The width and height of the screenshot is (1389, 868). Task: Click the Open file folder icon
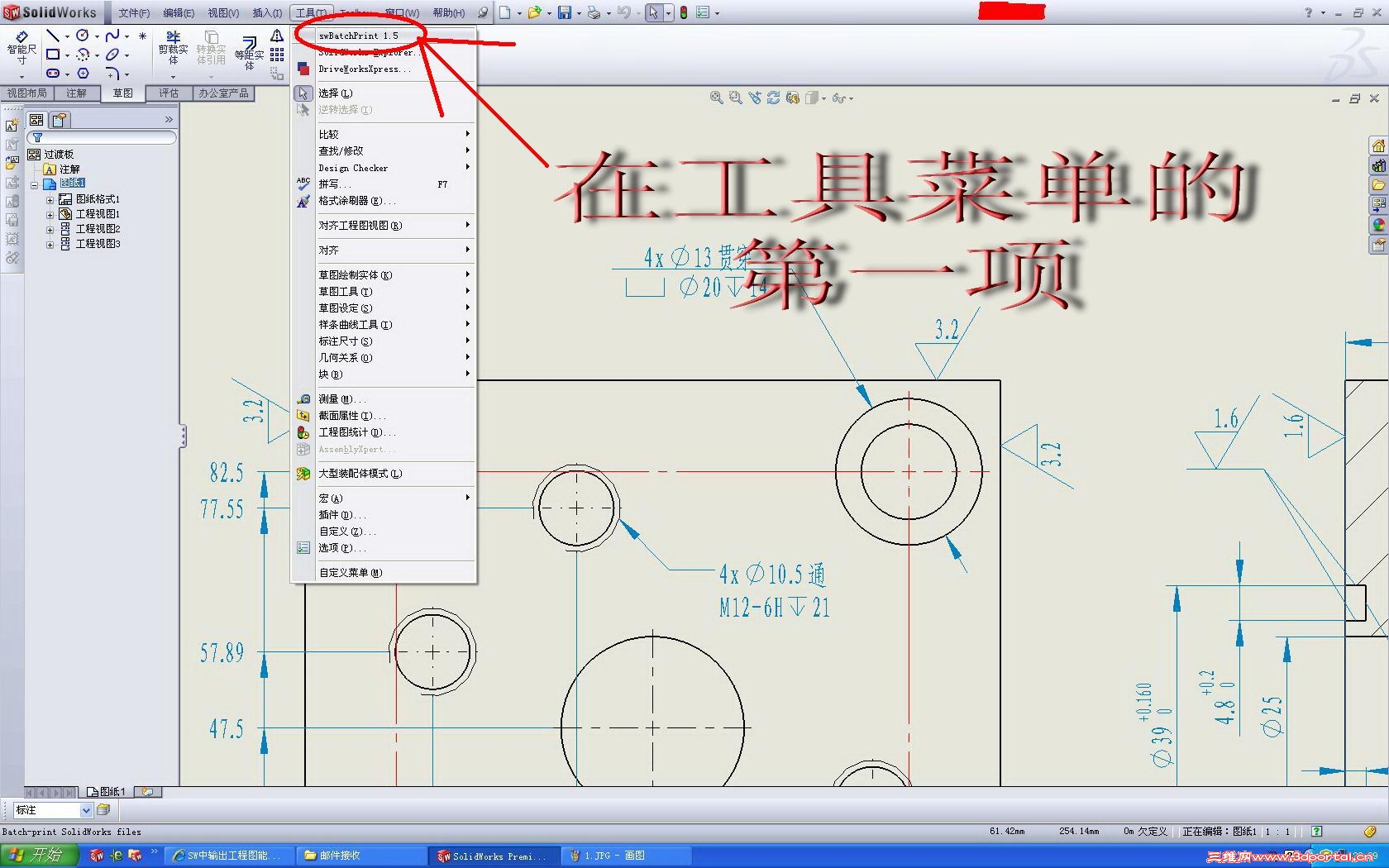534,12
